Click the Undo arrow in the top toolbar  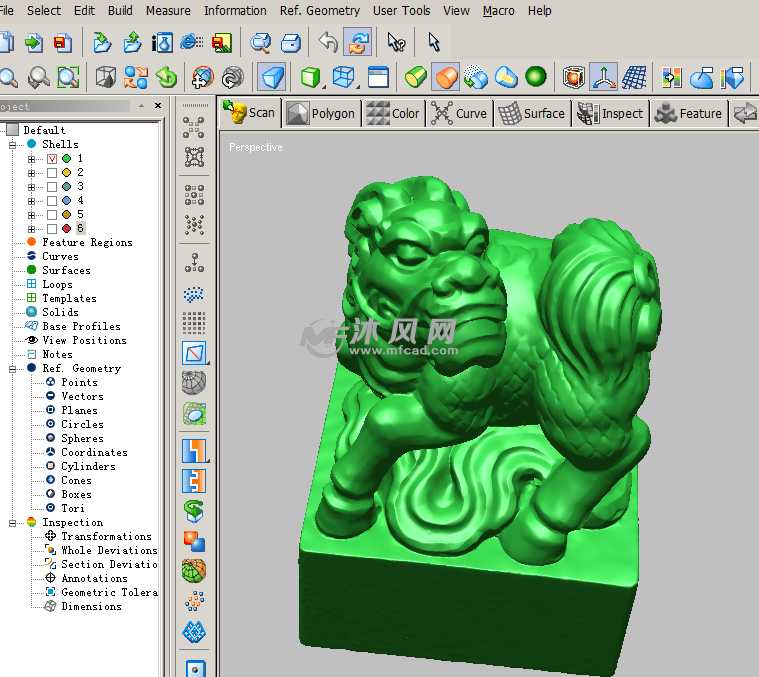(327, 42)
